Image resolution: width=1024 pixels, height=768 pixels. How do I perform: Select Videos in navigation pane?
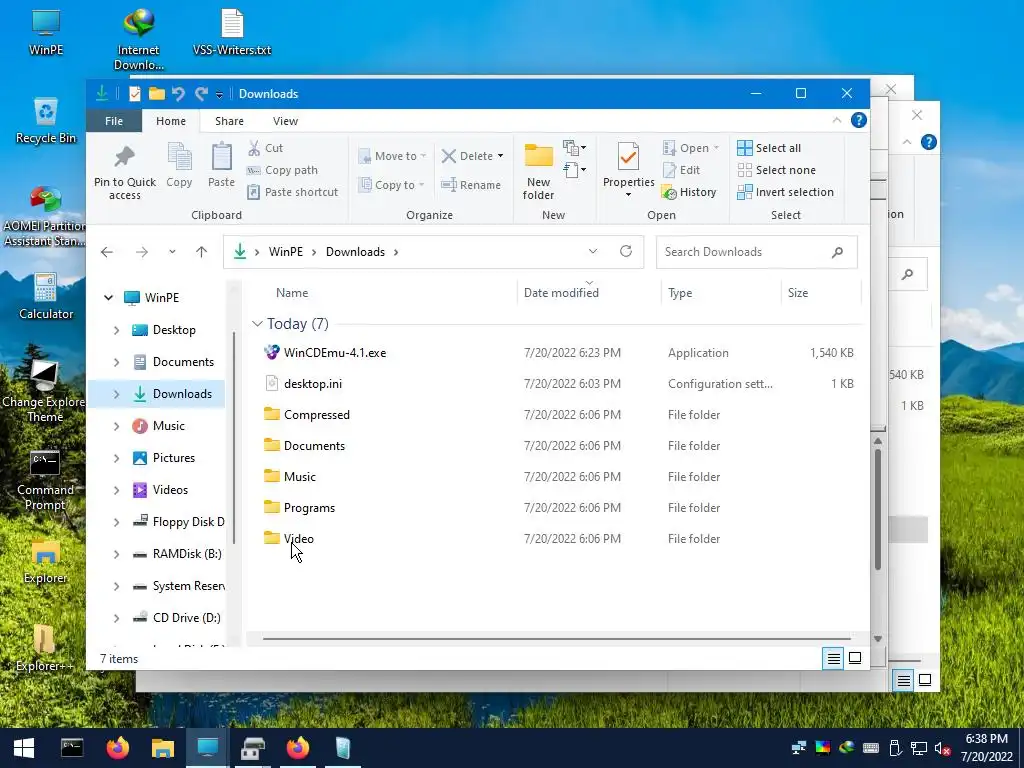click(170, 490)
